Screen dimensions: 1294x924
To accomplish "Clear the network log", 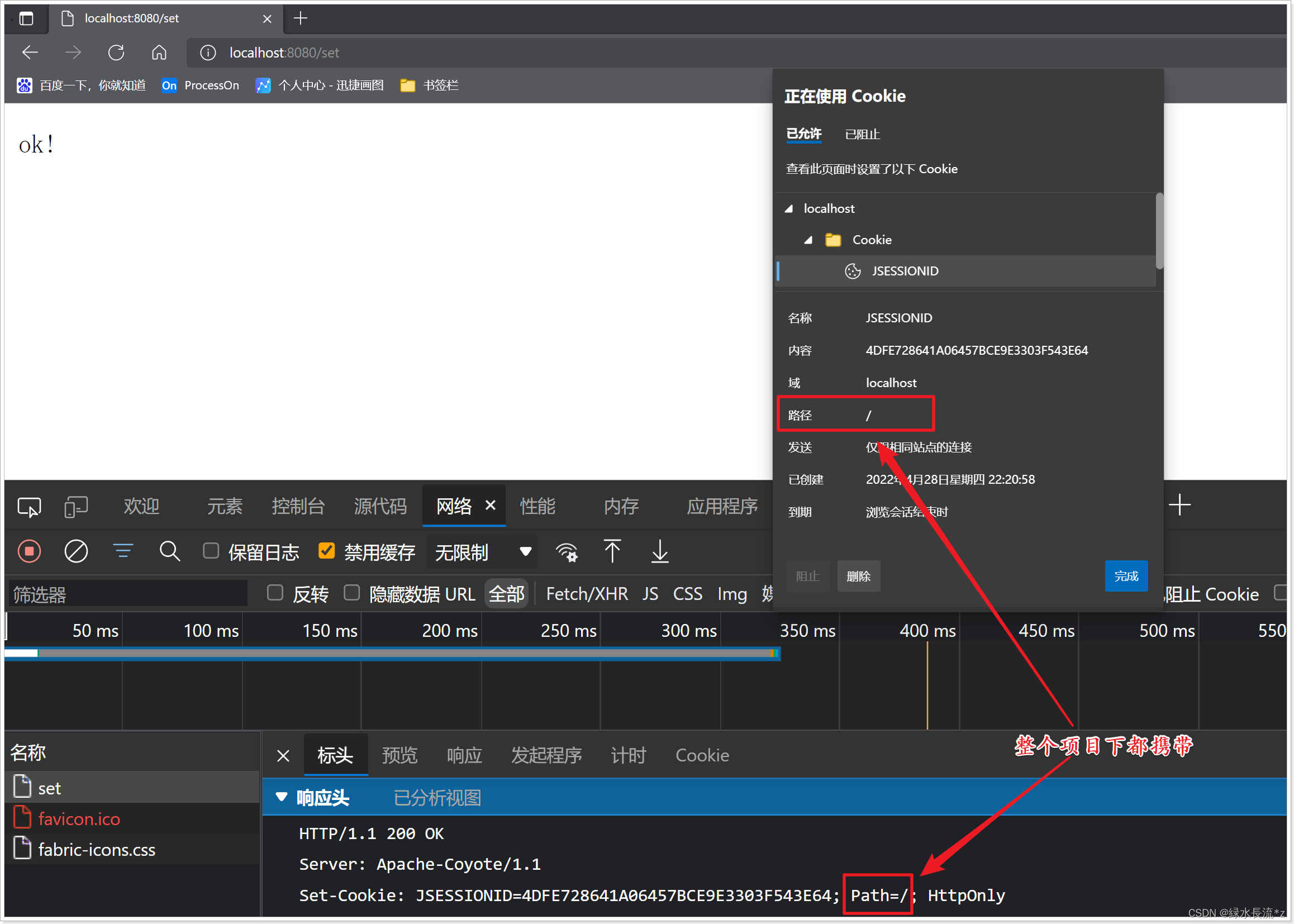I will [75, 551].
